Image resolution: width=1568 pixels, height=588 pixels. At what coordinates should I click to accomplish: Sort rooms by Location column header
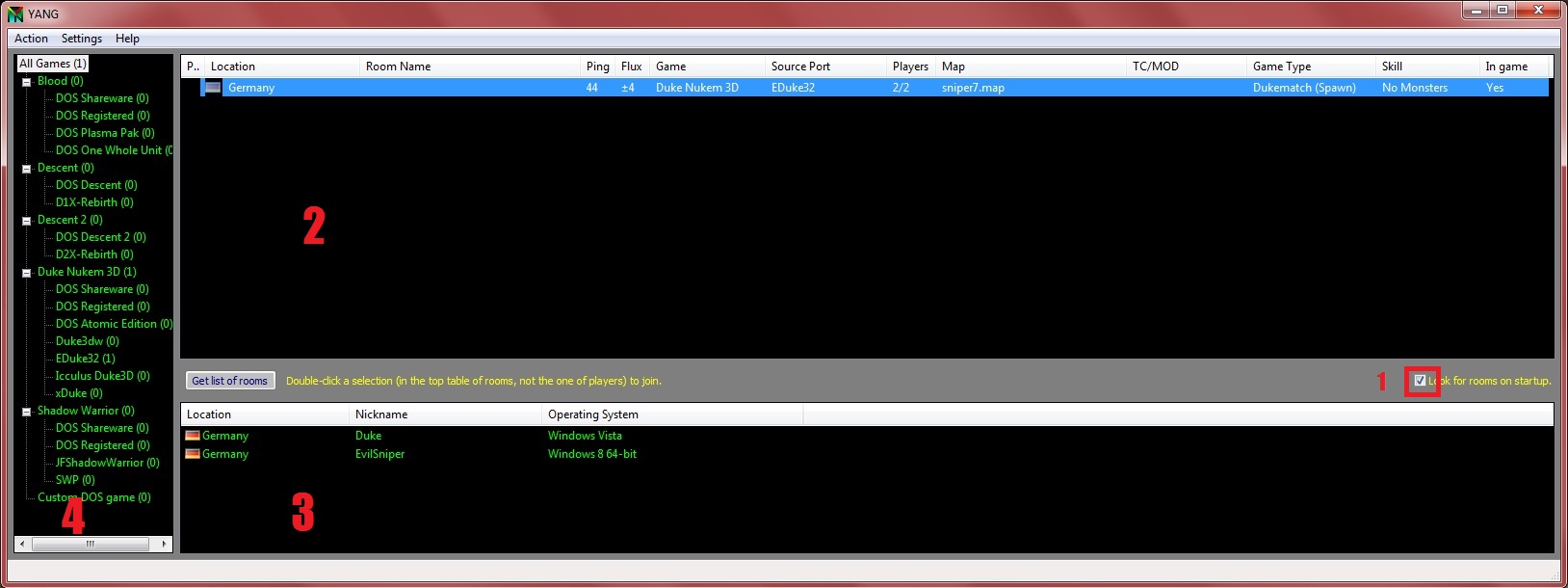281,67
